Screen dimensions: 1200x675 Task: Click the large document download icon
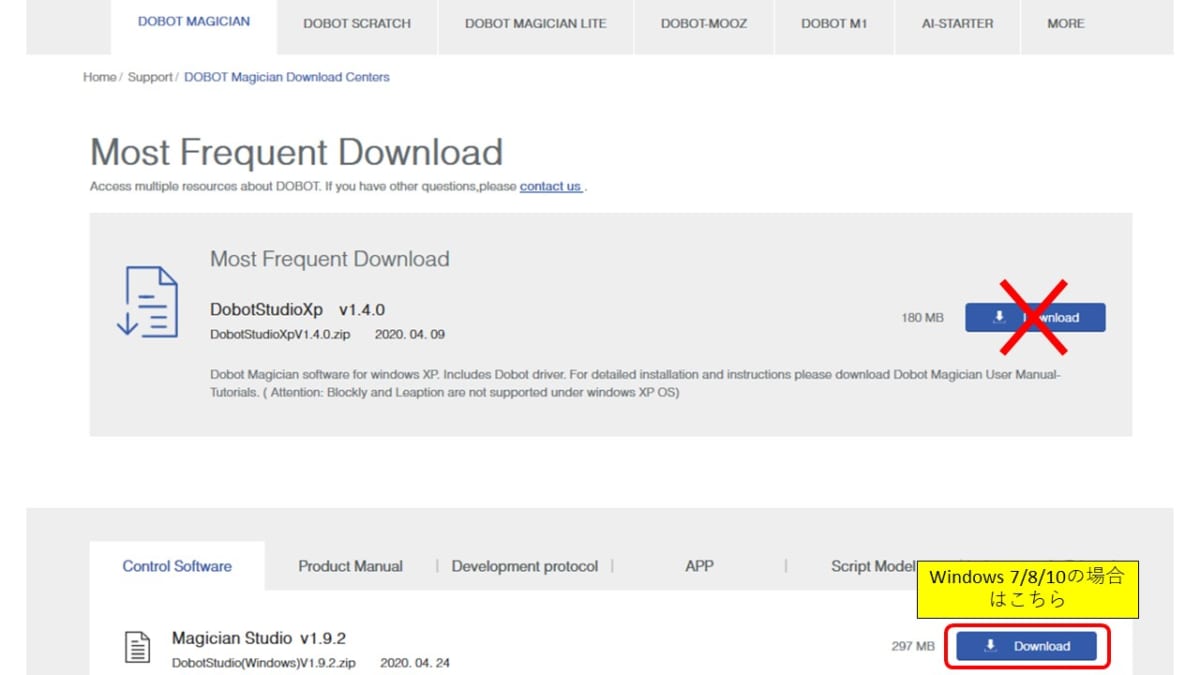coord(147,302)
